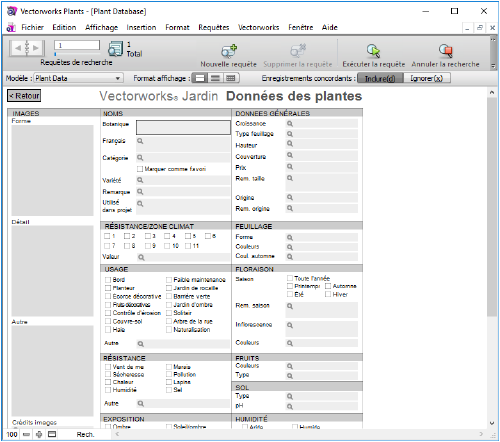Tick the Jardin d'ombre checkbox

click(x=169, y=305)
